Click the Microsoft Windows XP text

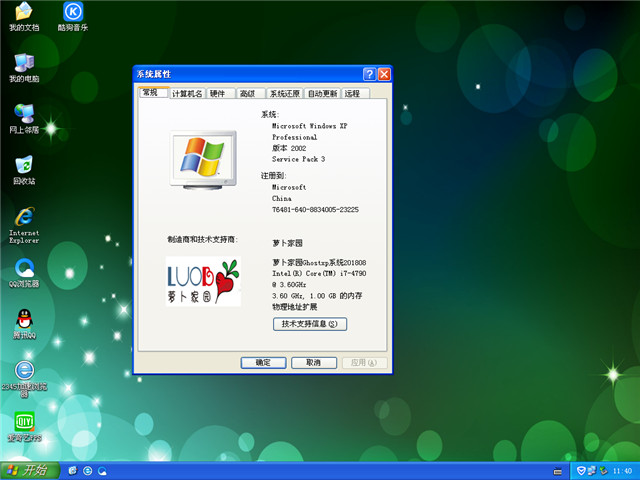tap(309, 126)
